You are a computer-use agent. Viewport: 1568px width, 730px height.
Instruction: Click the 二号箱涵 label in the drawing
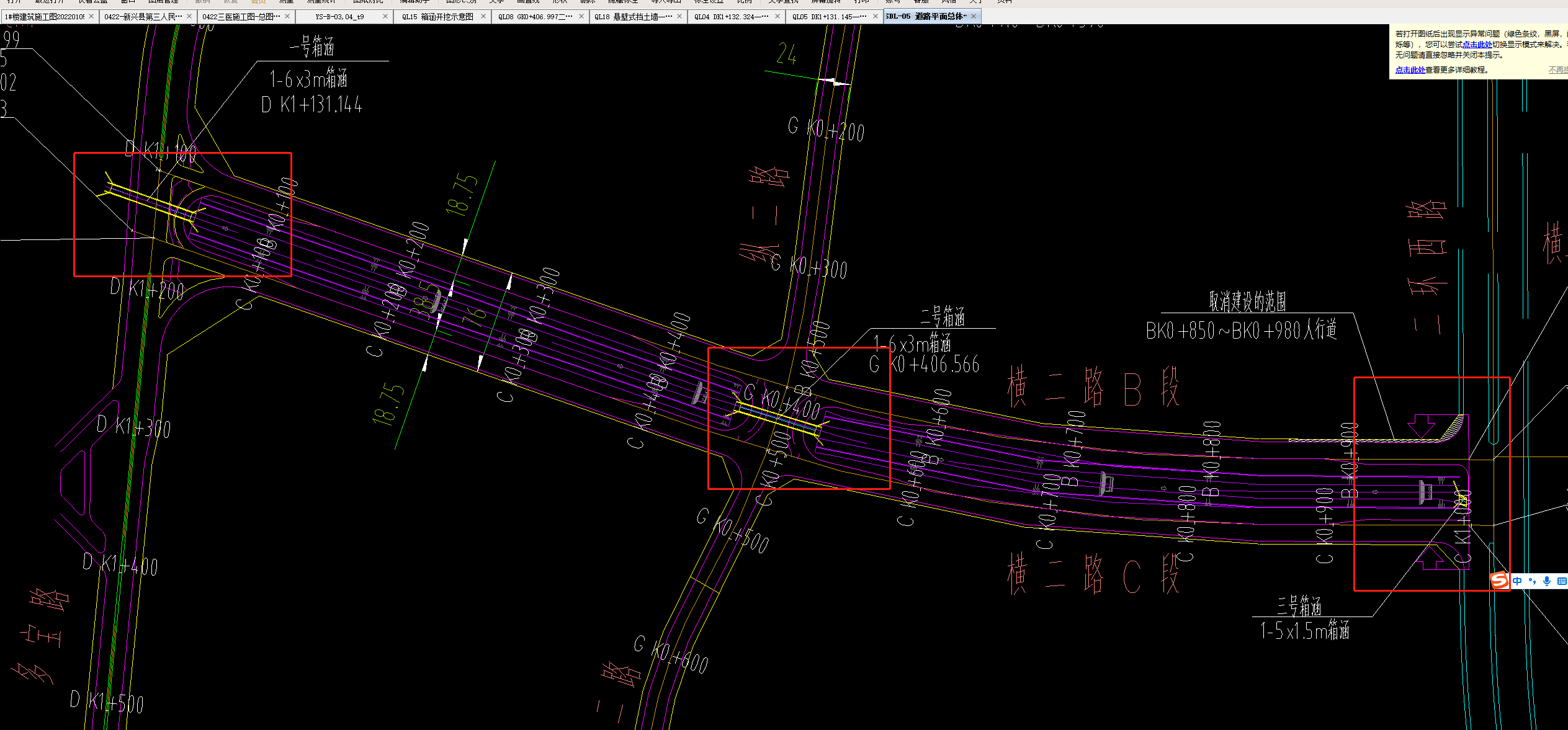pos(943,317)
